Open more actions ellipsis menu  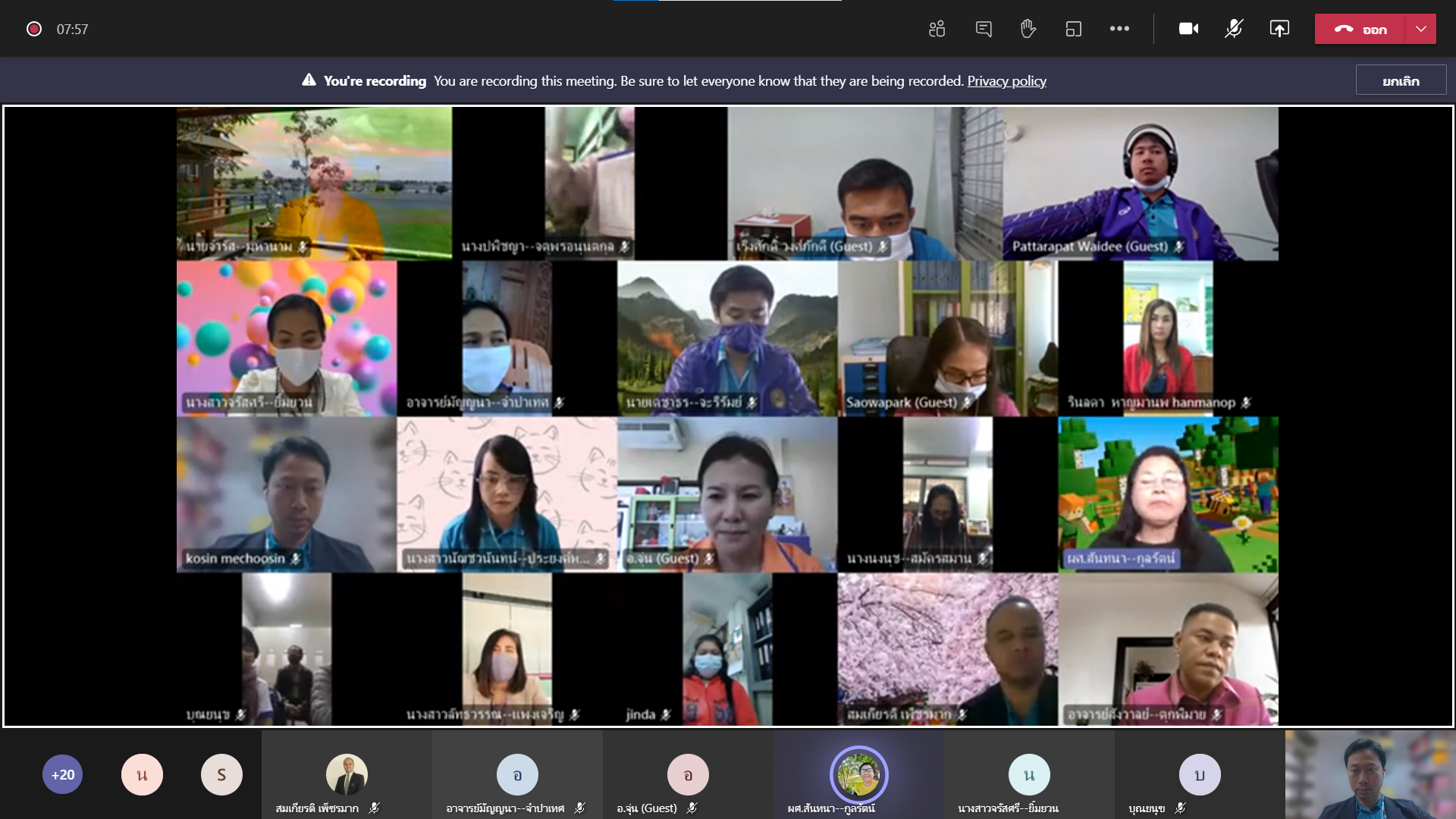[1119, 29]
